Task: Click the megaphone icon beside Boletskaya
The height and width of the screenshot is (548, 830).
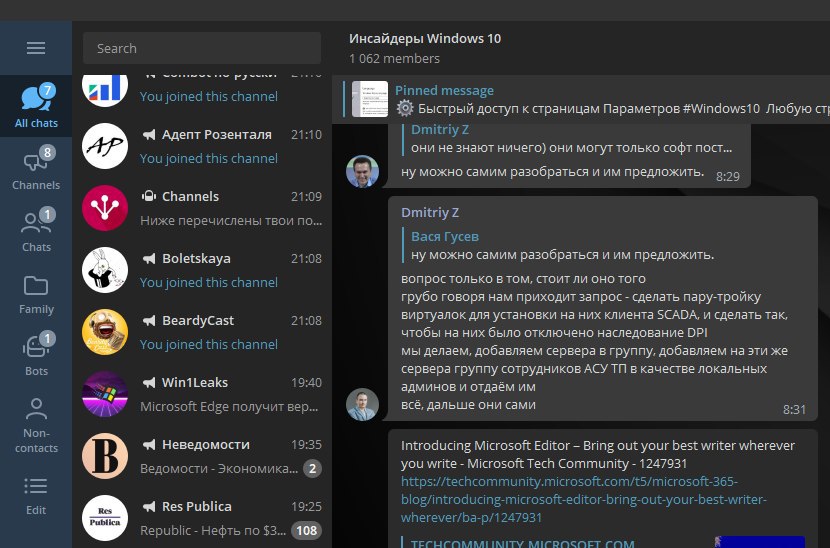Action: pos(149,259)
